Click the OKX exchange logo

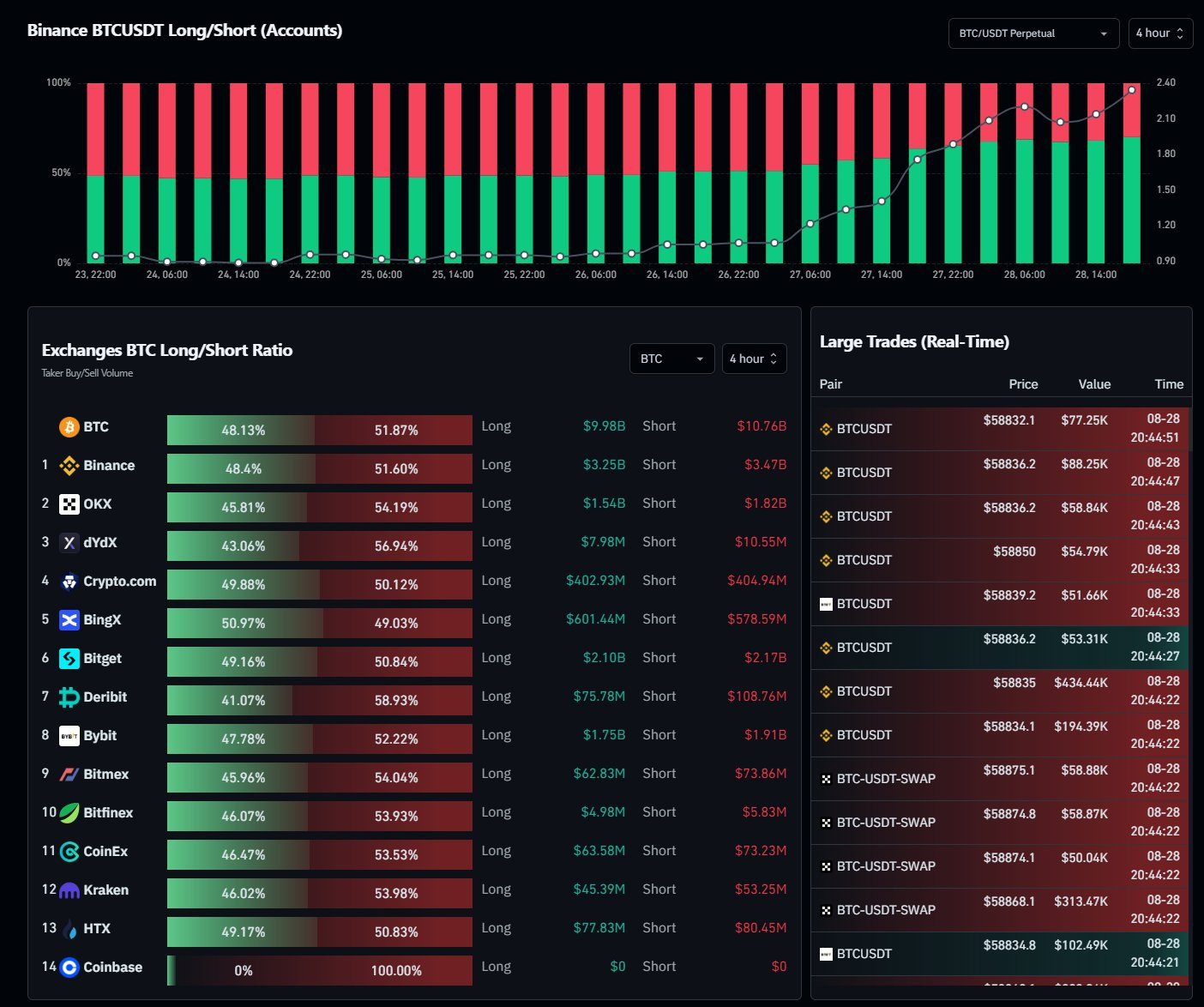69,504
